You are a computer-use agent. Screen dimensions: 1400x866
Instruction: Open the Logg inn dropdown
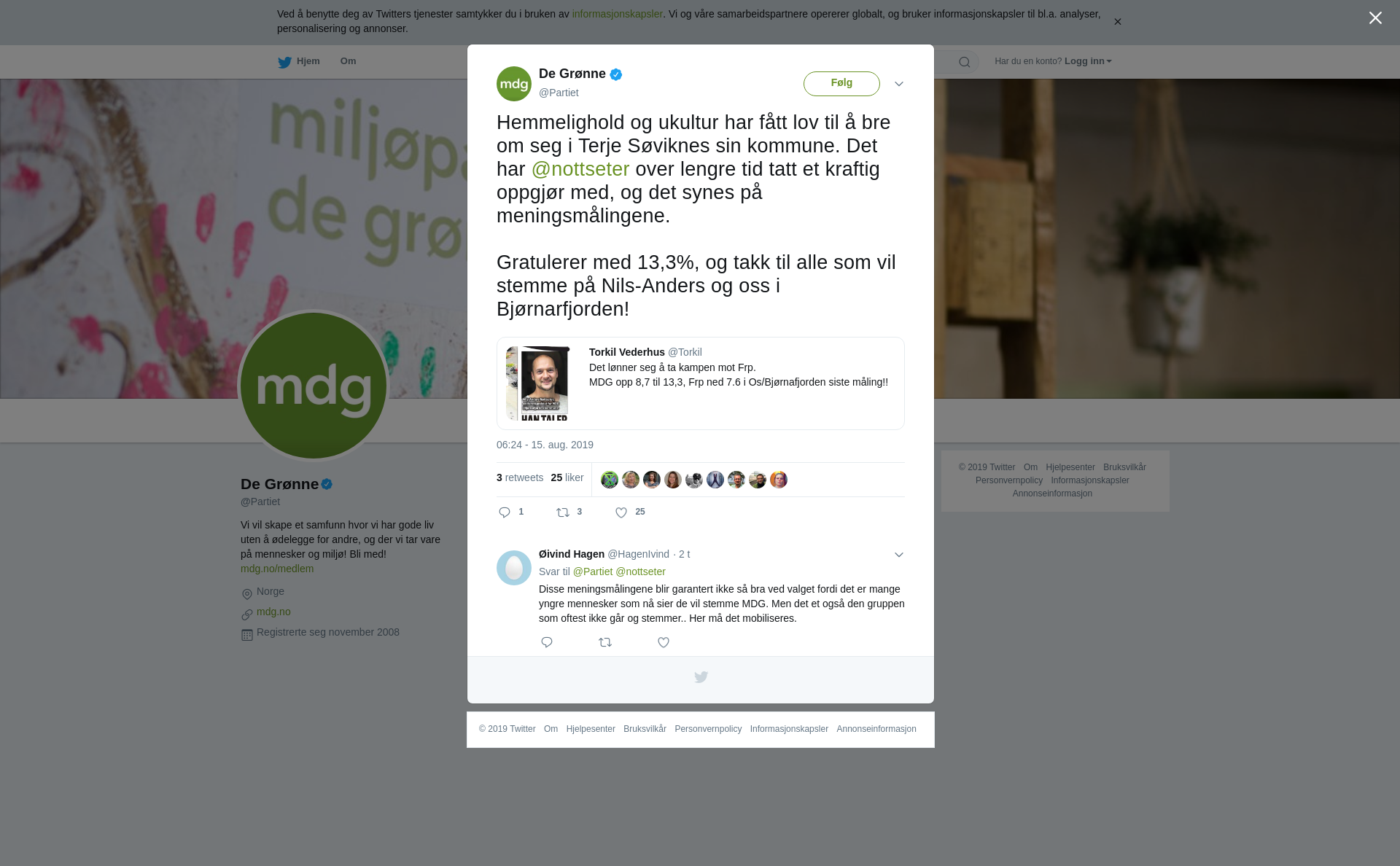click(x=1088, y=61)
